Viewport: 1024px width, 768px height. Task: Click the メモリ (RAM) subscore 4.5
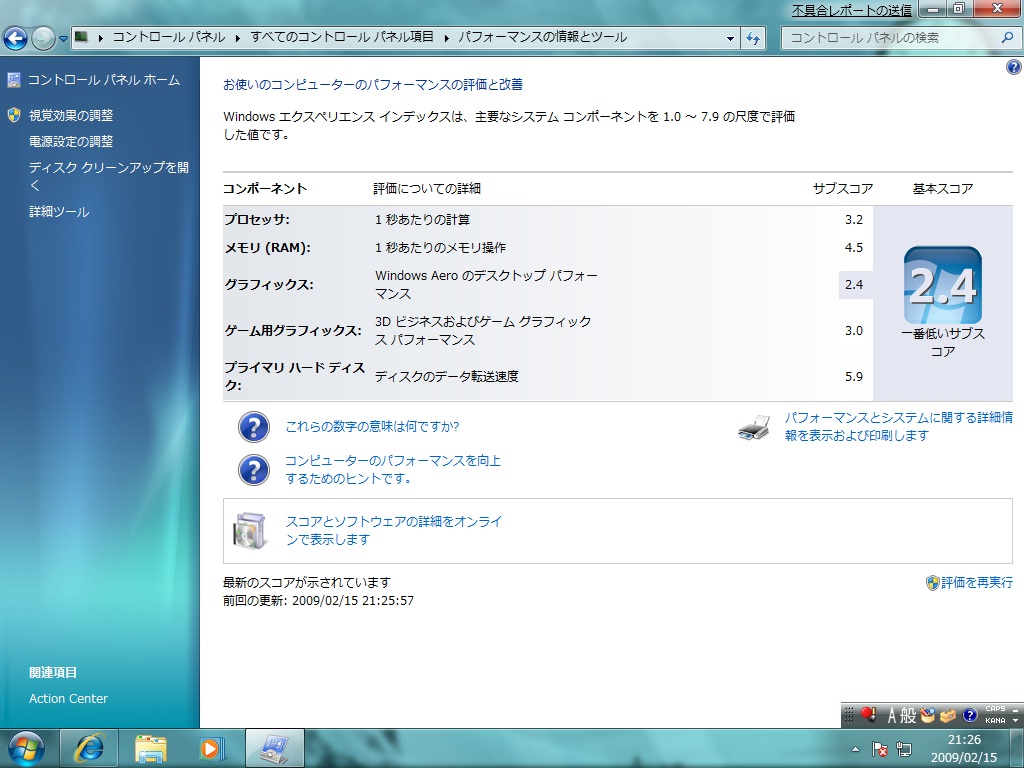point(854,248)
